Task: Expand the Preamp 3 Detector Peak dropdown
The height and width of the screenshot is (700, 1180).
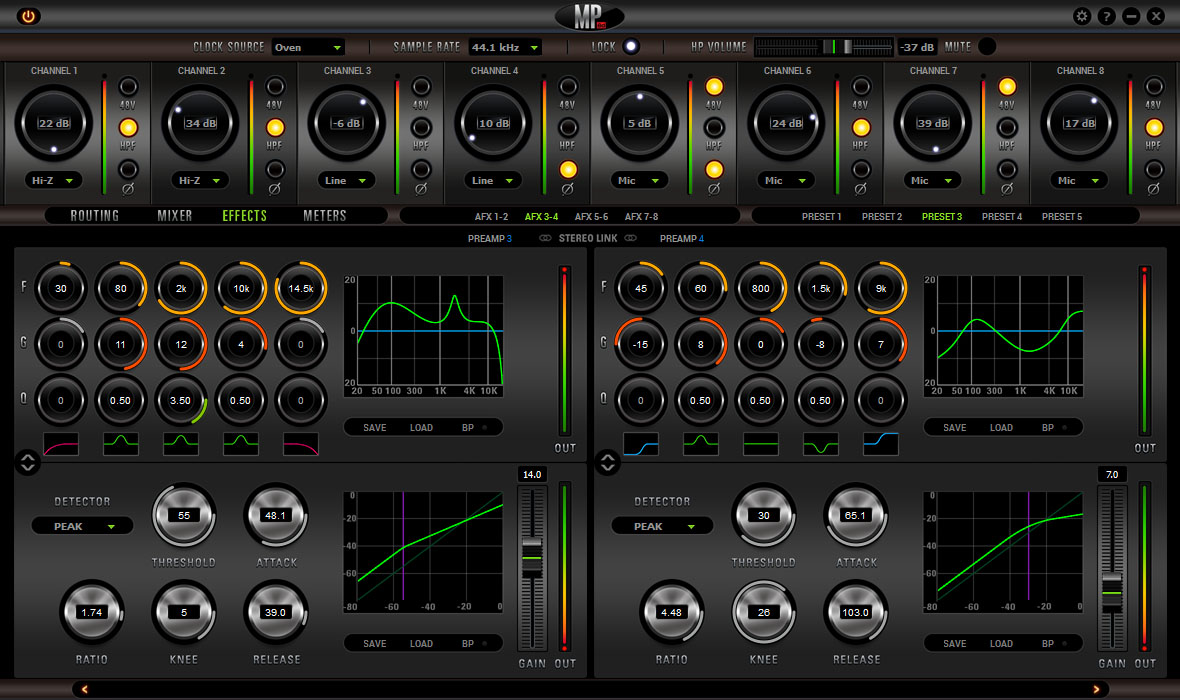Action: [x=82, y=526]
